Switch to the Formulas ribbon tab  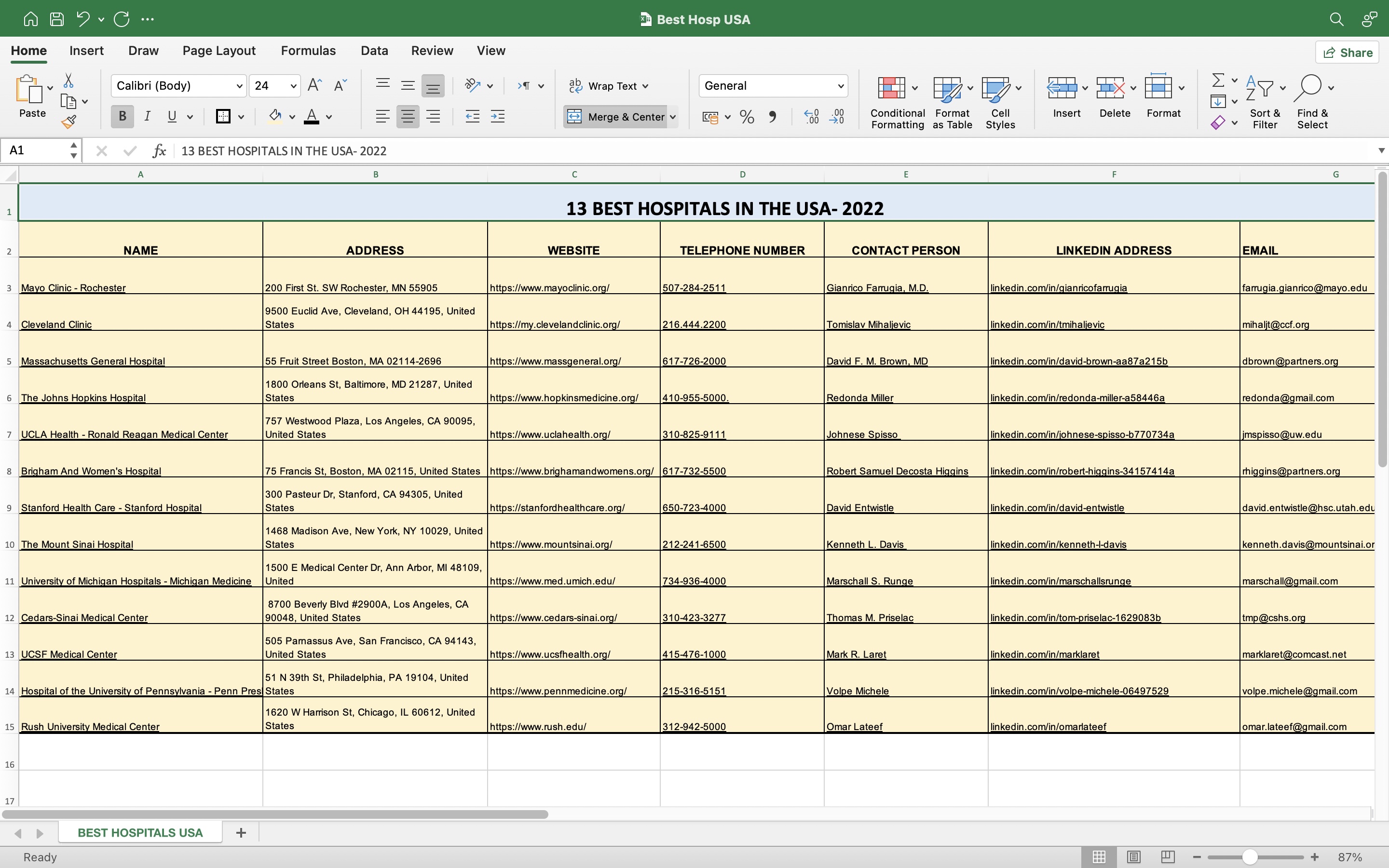tap(308, 51)
